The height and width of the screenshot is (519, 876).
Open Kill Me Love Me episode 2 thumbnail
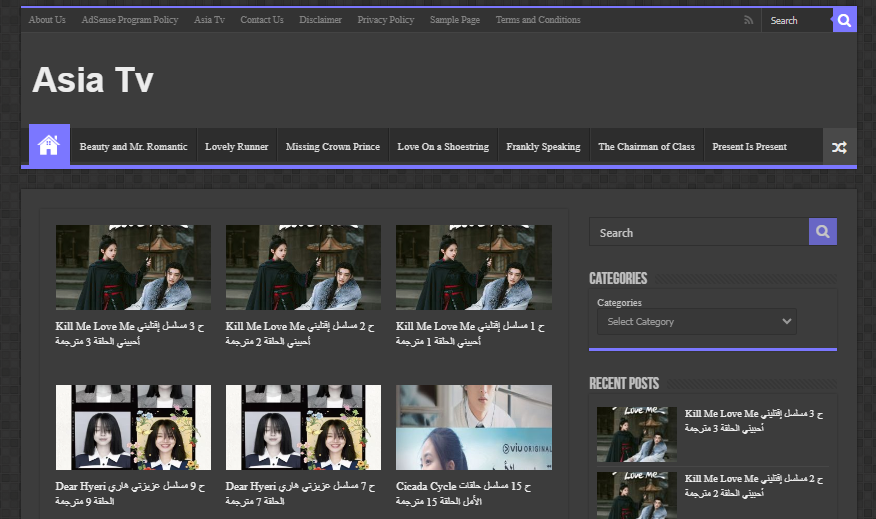303,268
